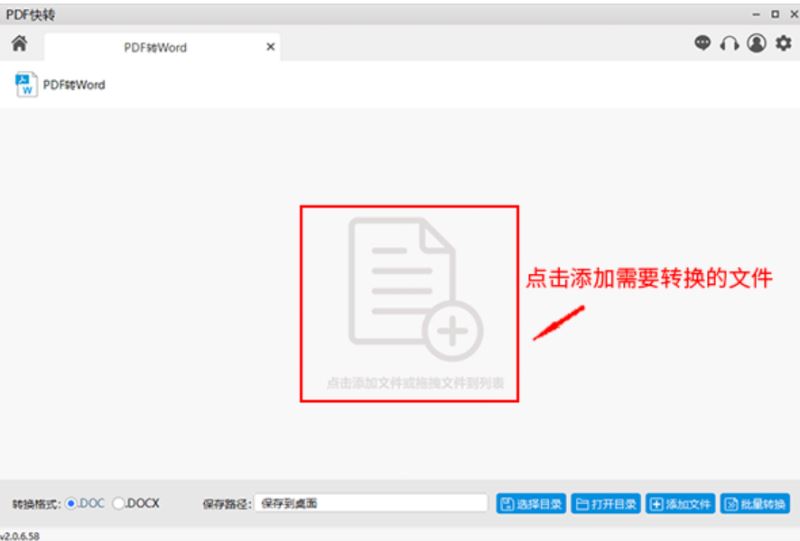This screenshot has width=800, height=541.
Task: Open the settings gear icon
Action: [x=784, y=43]
